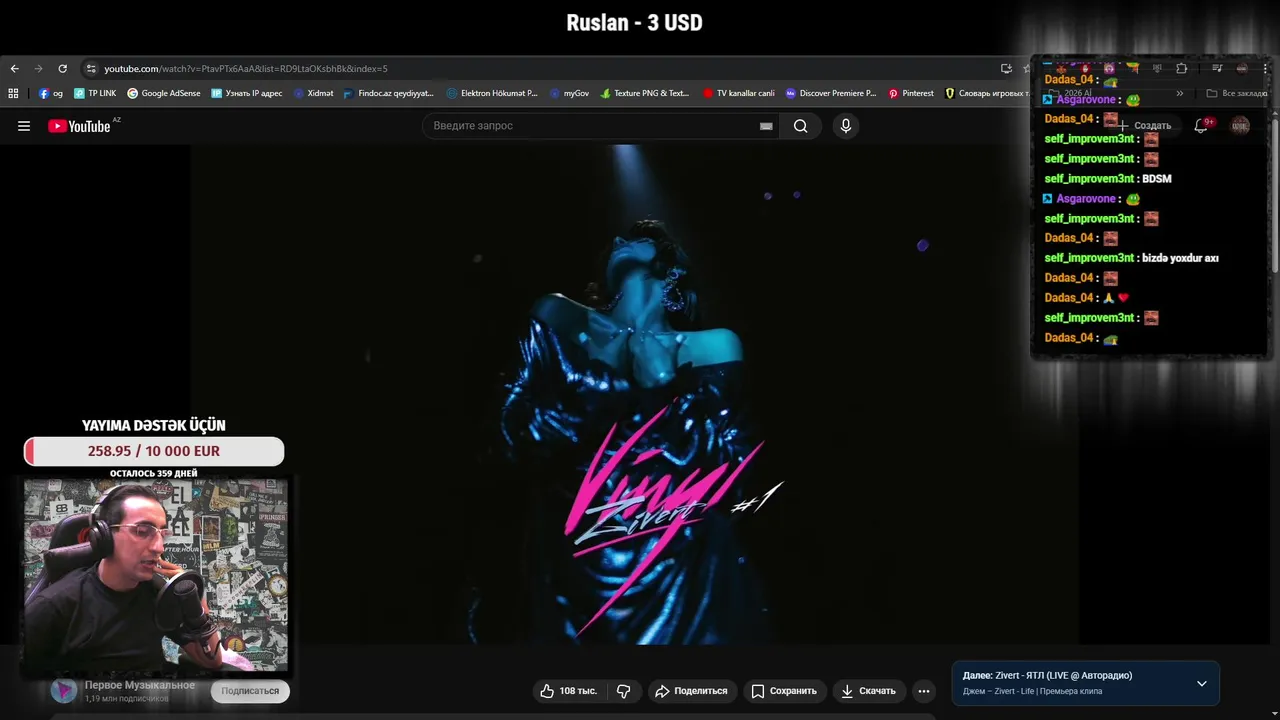Image resolution: width=1280 pixels, height=720 pixels.
Task: Open Первое Музыкальное channel avatar
Action: (x=64, y=690)
